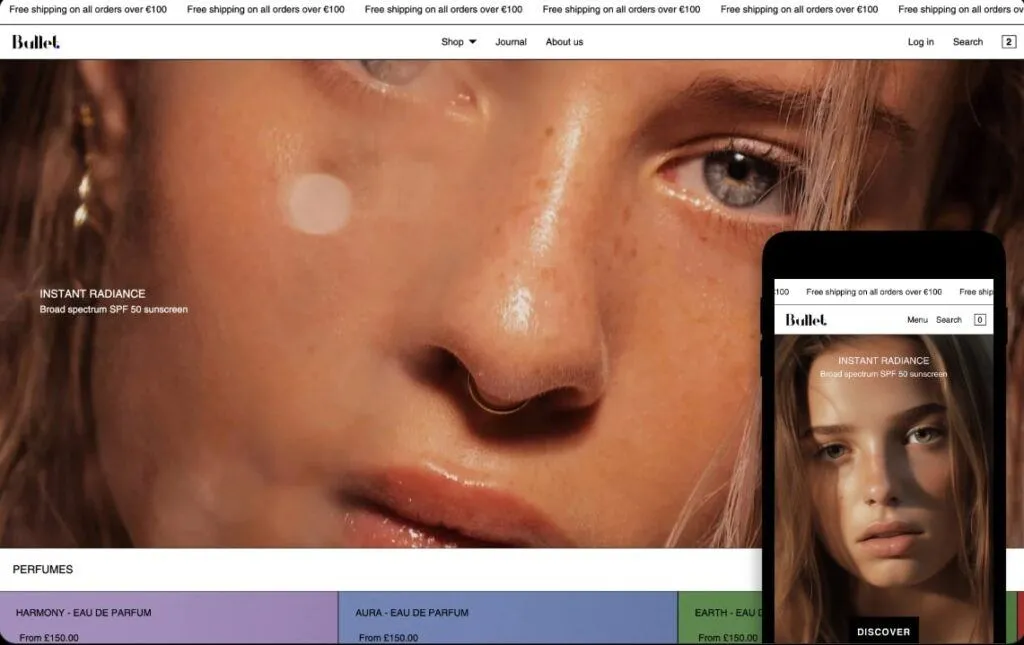
Task: Tap the Ballet logo in mobile preview
Action: (x=806, y=320)
